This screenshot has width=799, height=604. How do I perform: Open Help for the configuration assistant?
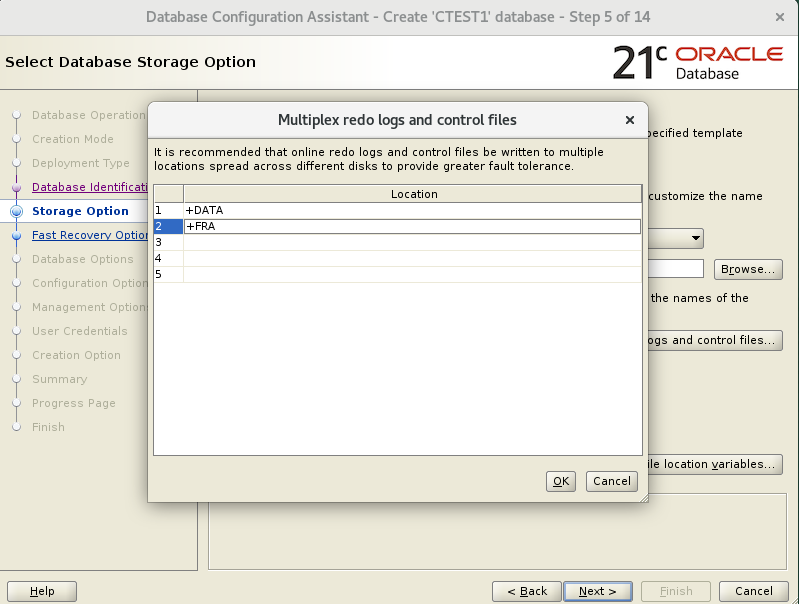point(42,591)
